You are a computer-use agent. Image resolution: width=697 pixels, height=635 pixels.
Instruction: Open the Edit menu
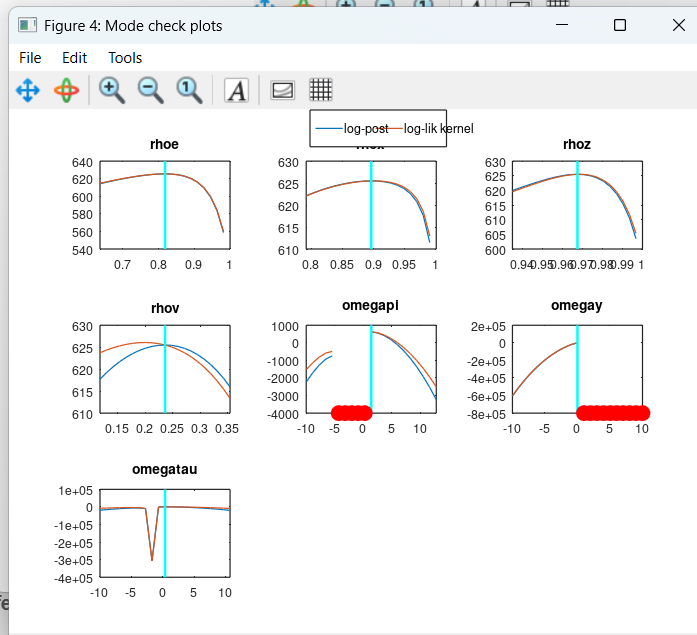pyautogui.click(x=75, y=58)
